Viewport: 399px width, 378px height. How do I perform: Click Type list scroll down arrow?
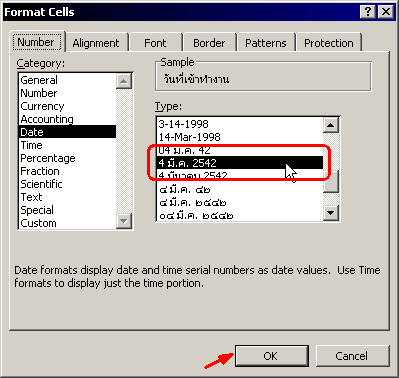331,212
